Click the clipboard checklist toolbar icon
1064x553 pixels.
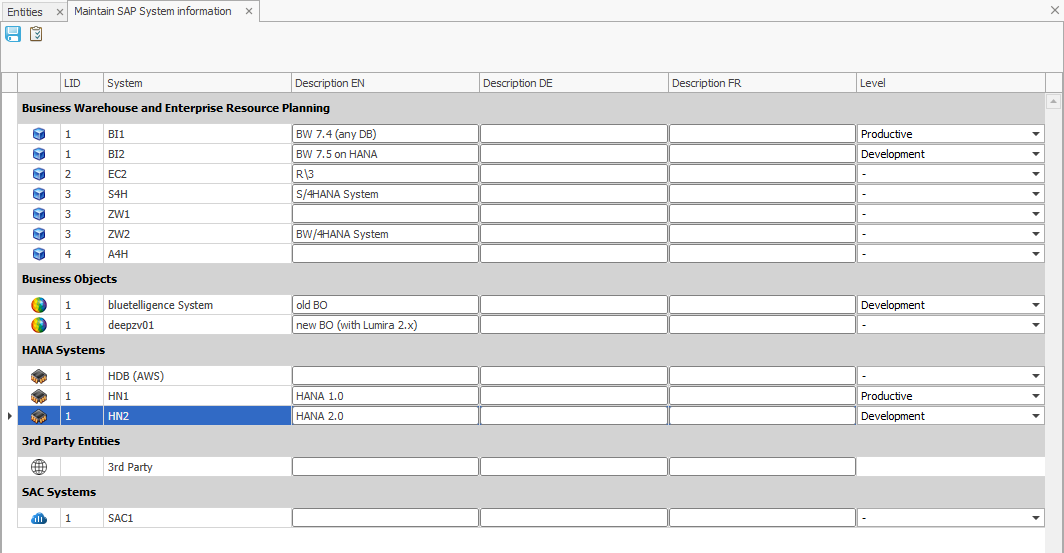click(36, 34)
